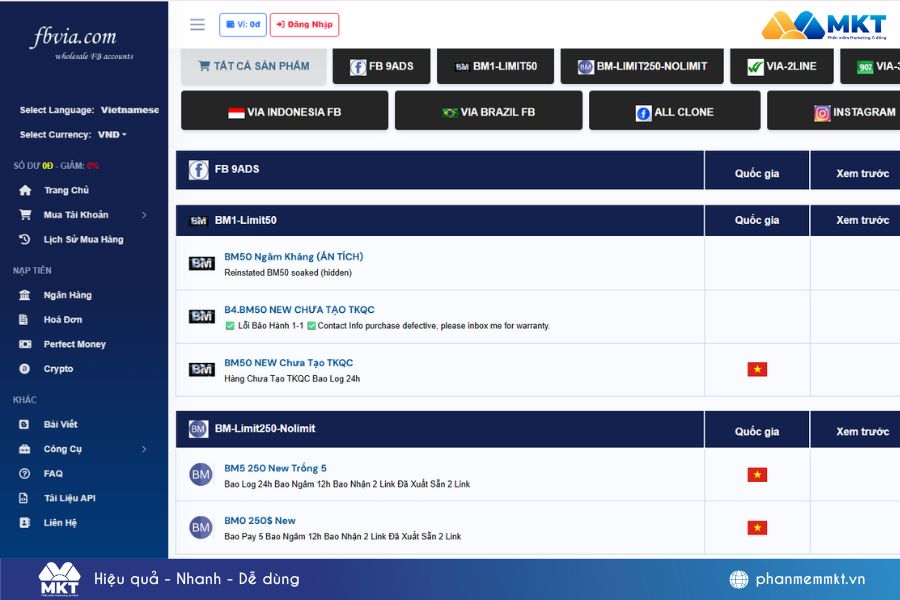The height and width of the screenshot is (600, 900).
Task: Click the FAQ question mark icon
Action: click(25, 474)
